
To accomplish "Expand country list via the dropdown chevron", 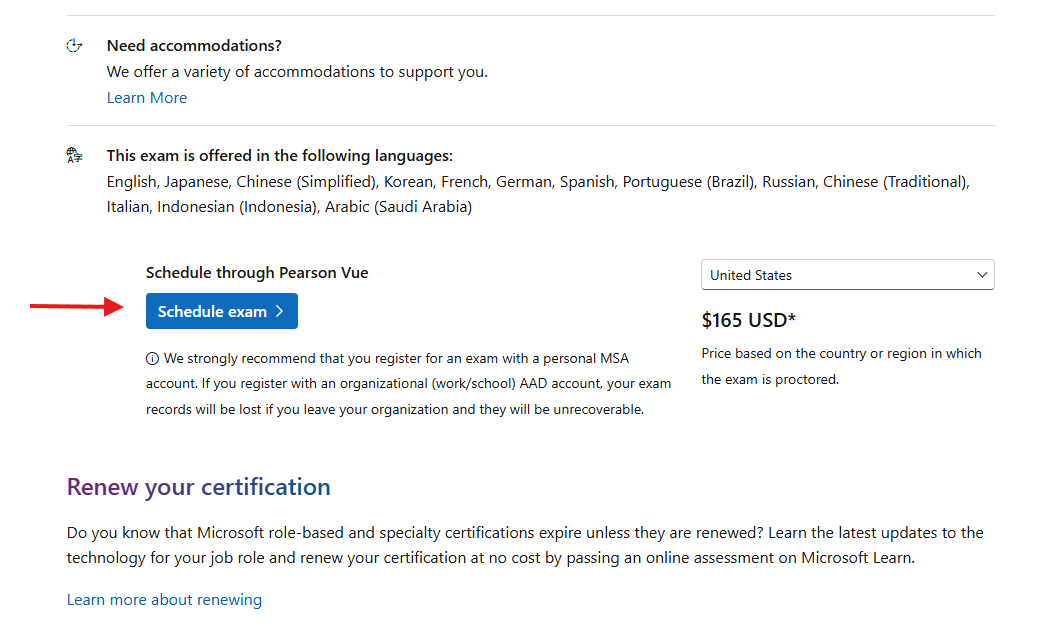I will (982, 275).
